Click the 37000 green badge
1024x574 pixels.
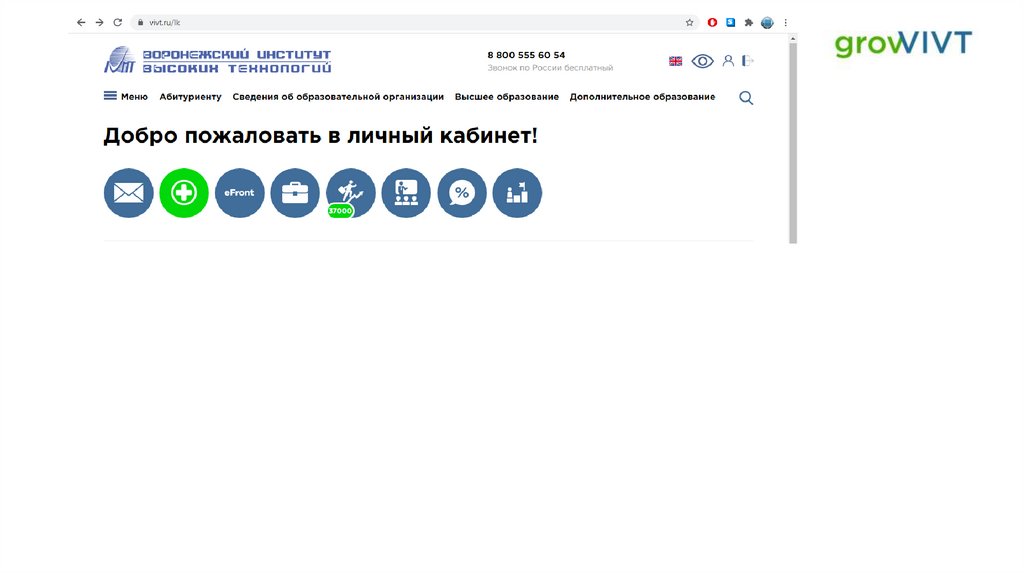[340, 211]
